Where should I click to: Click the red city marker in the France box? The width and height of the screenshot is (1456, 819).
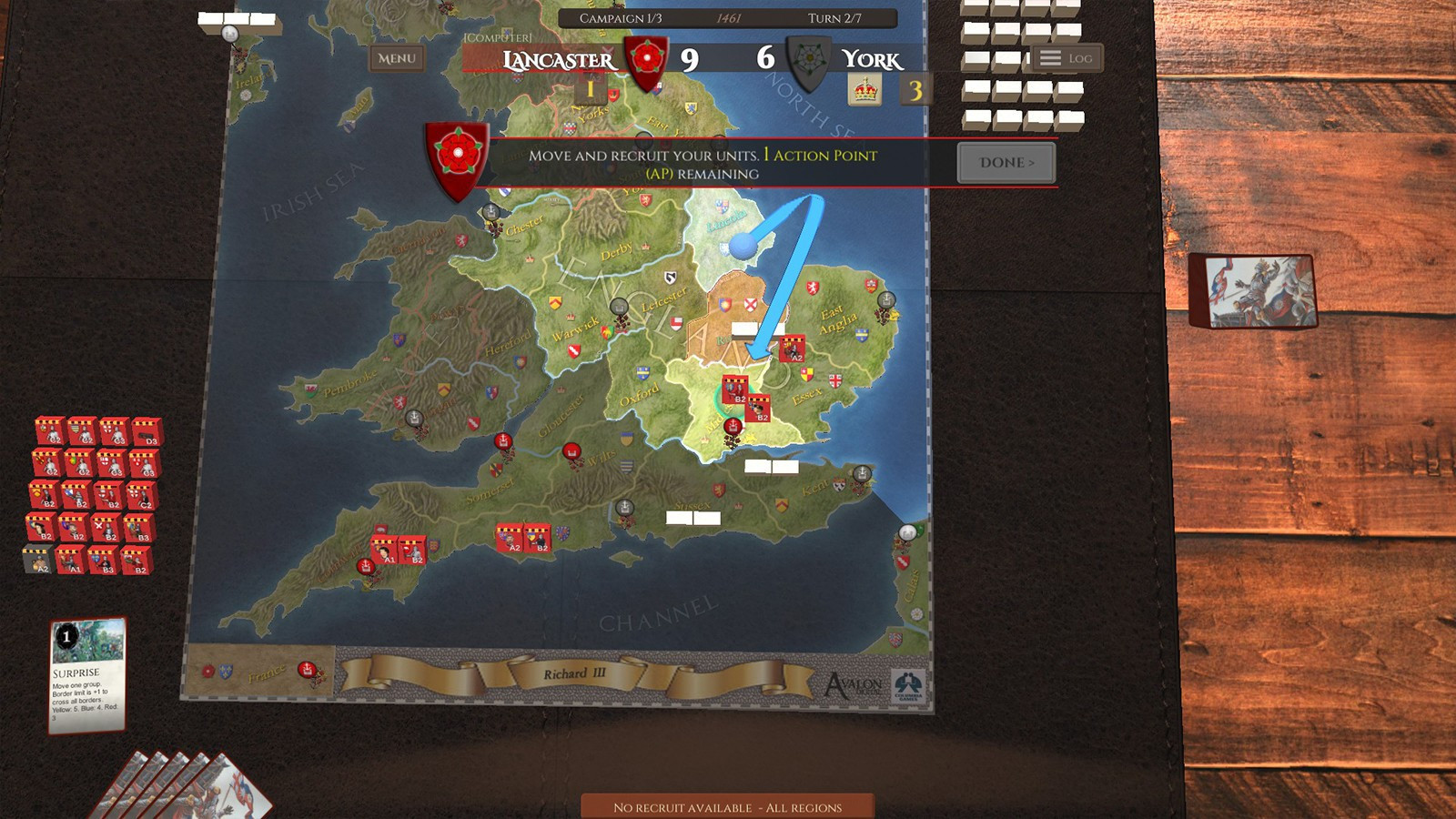point(308,670)
